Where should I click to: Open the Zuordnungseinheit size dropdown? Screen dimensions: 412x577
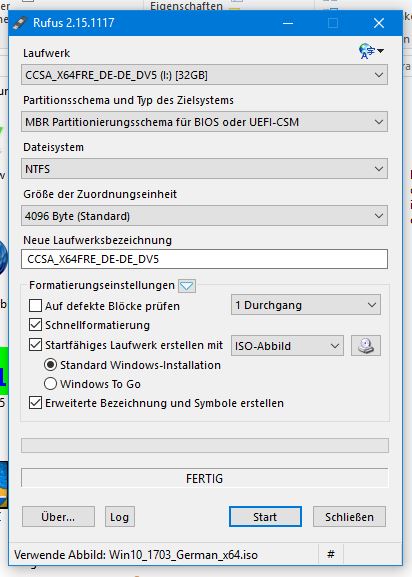pyautogui.click(x=204, y=216)
